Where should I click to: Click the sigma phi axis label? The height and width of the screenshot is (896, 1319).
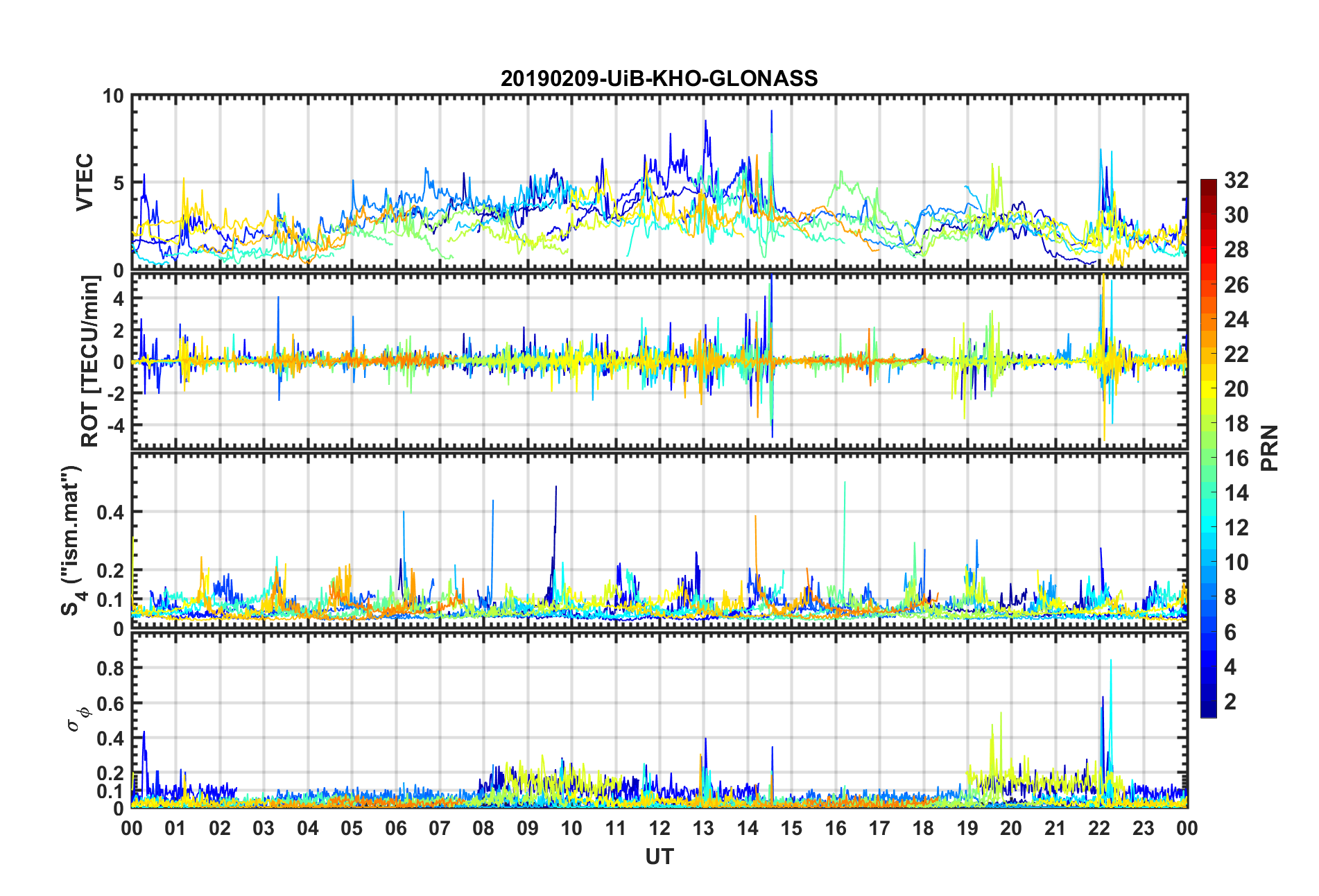tap(78, 718)
